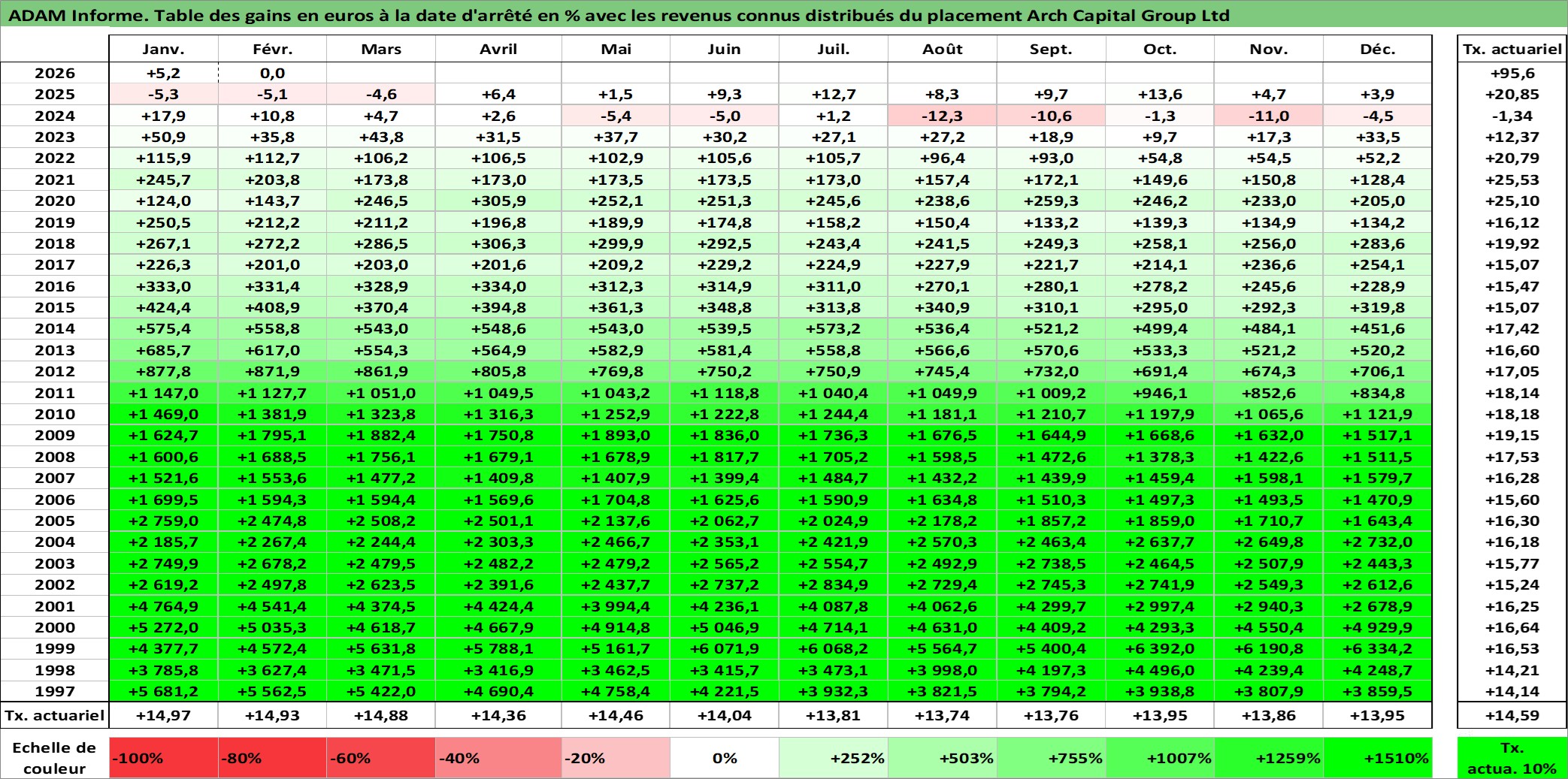Select the +2 834,9 cell in row 2002
The image size is (1568, 779).
point(834,584)
